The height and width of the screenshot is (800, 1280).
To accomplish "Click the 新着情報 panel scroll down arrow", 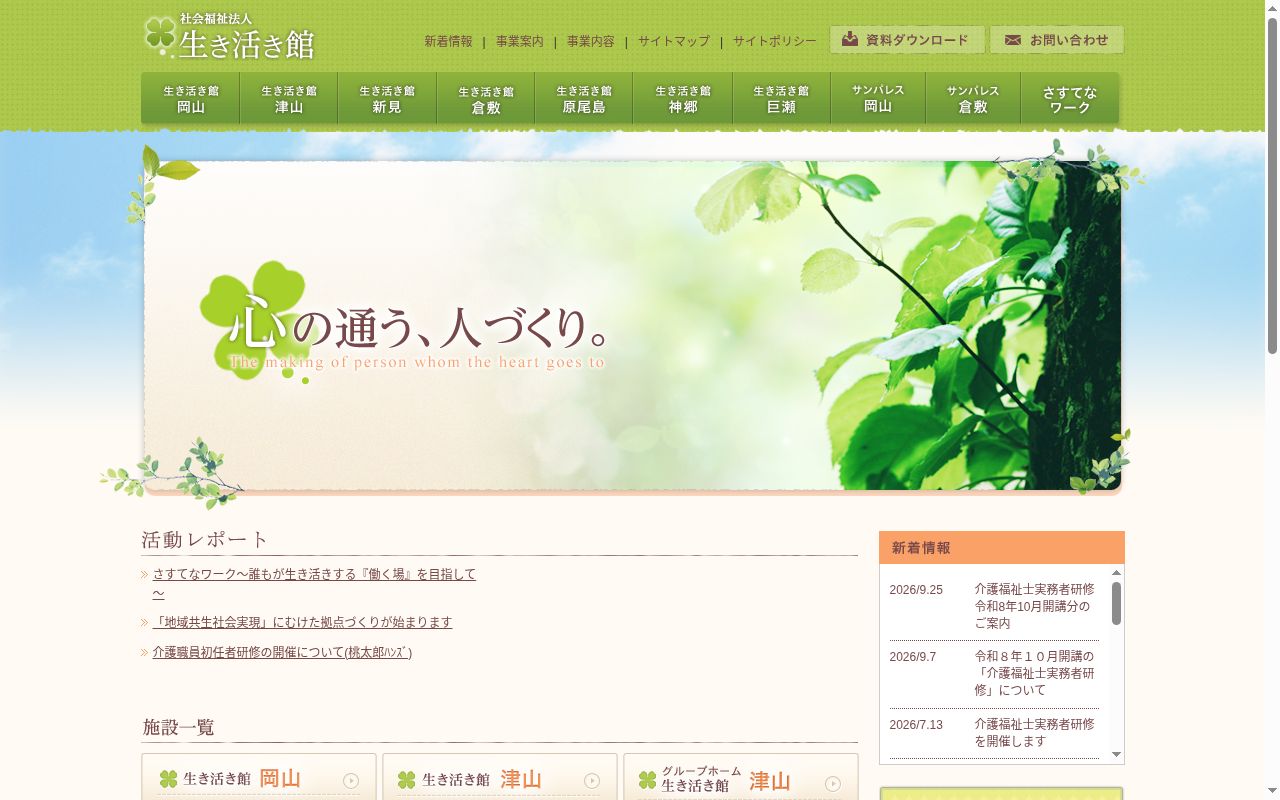I will 1116,755.
